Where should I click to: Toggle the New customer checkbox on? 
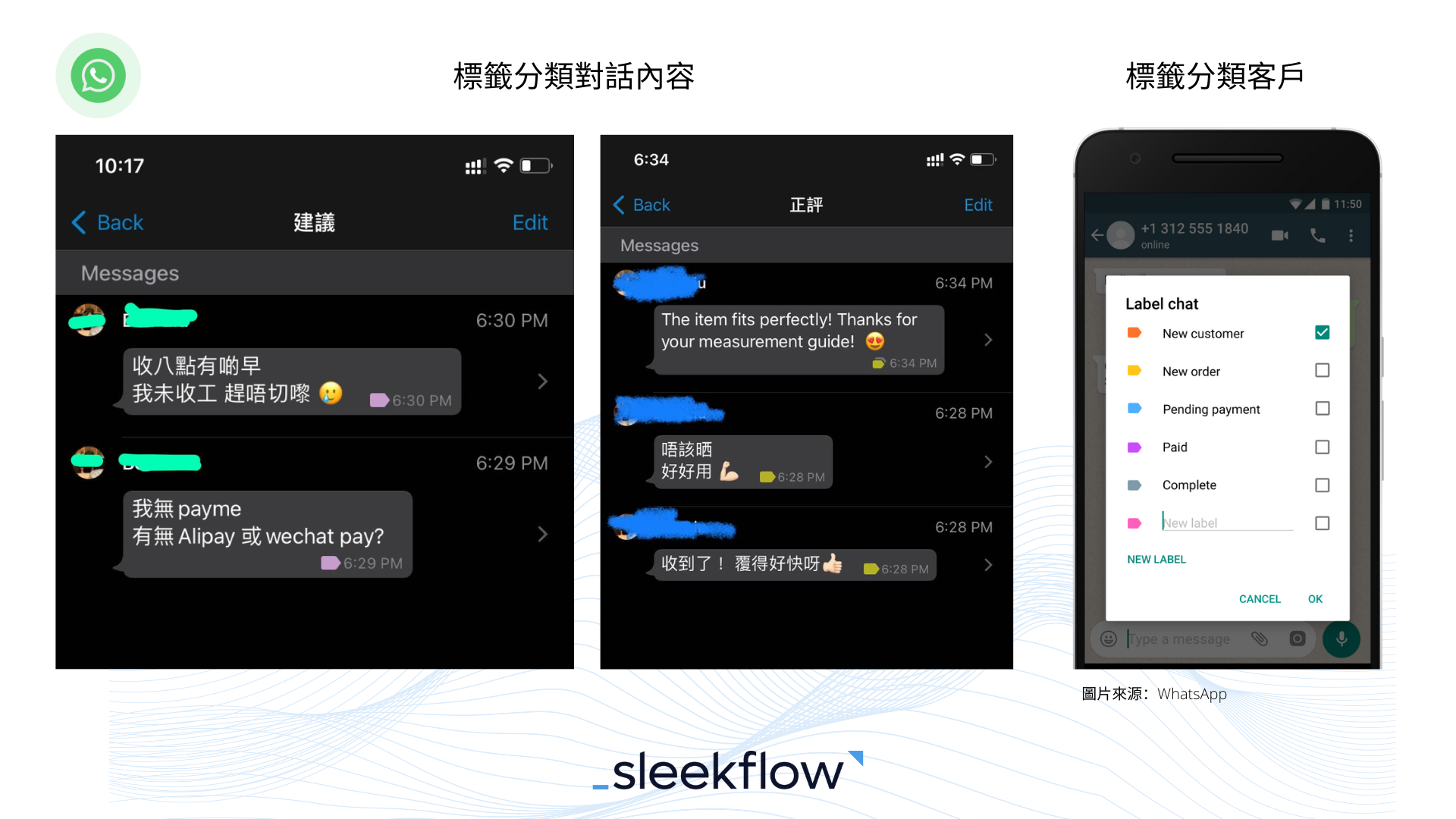(1322, 333)
